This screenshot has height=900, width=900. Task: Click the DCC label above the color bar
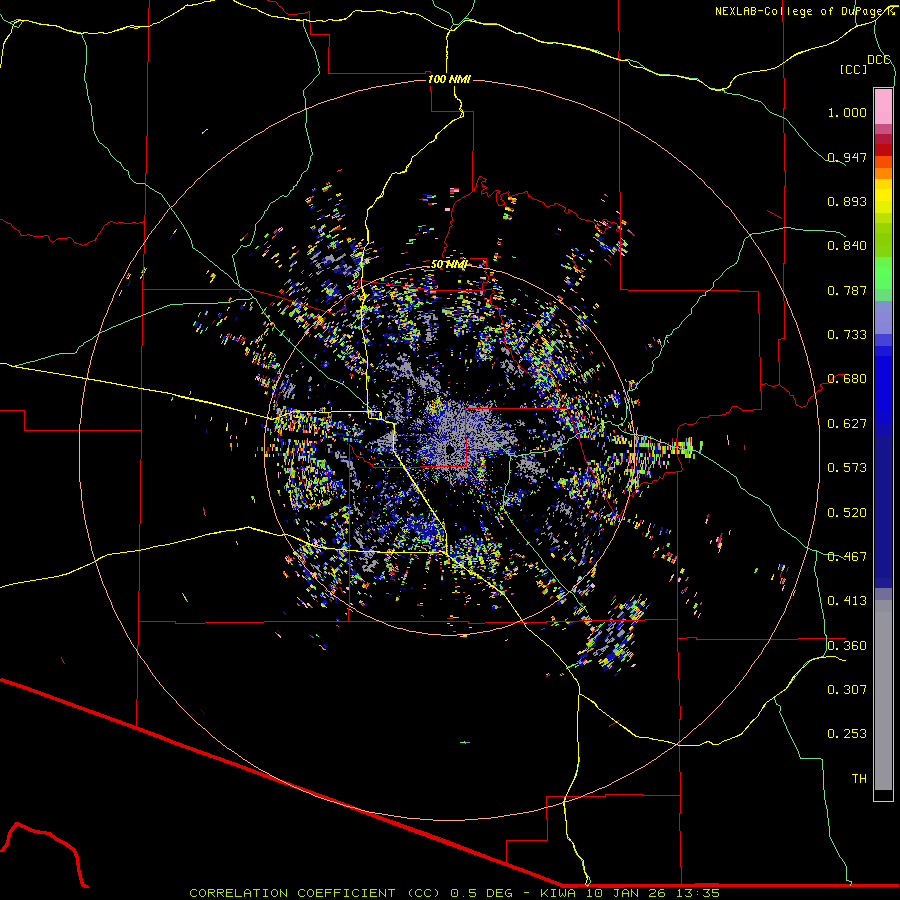(x=879, y=60)
